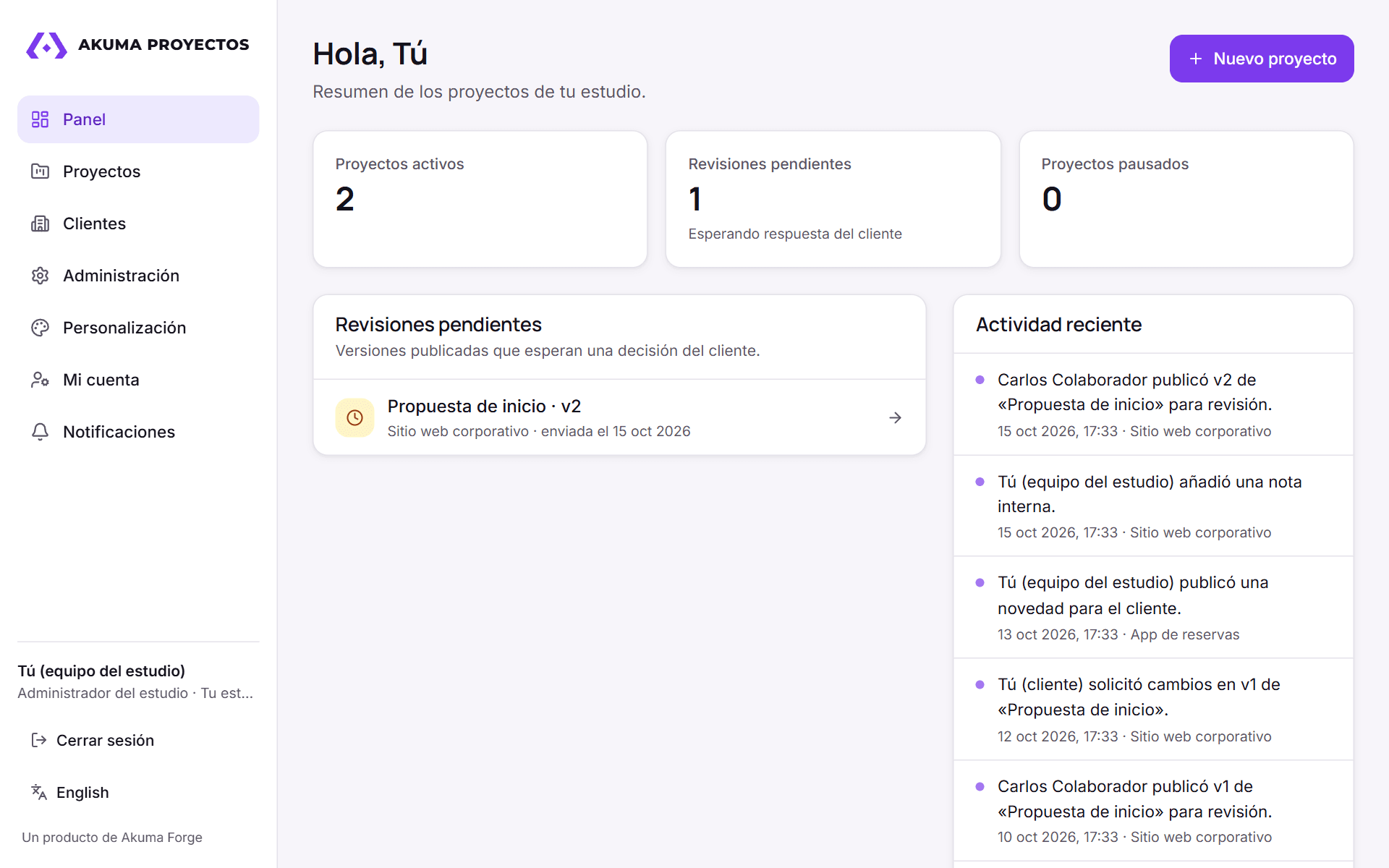
Task: Click 'Un producto de Akuma Forge' footer text
Action: [112, 837]
